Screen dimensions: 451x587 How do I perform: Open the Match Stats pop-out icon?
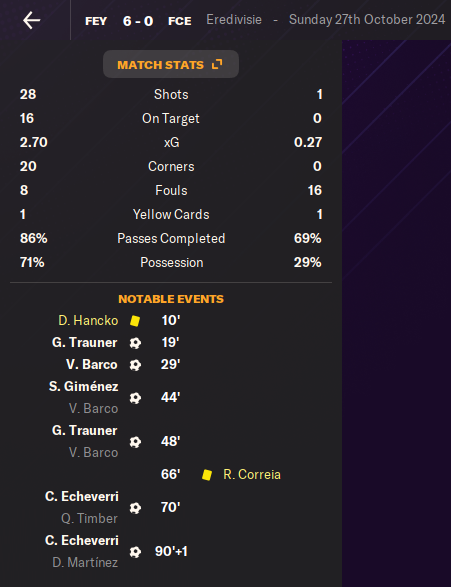point(217,64)
